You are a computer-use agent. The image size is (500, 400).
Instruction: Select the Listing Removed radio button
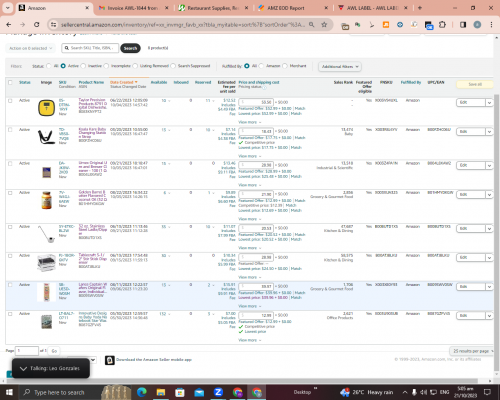pos(135,66)
